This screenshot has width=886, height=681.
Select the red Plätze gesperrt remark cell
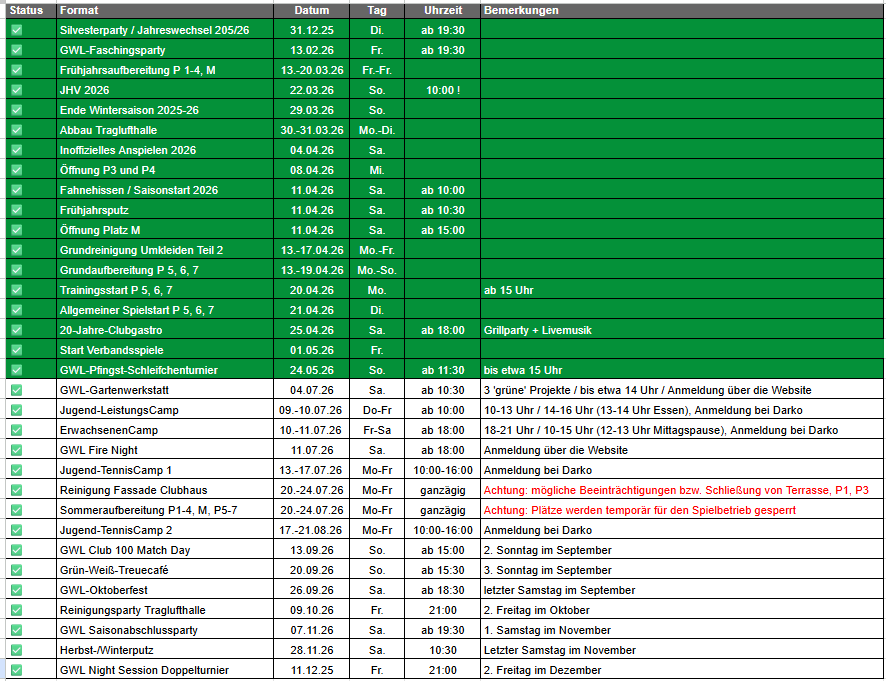[x=682, y=510]
